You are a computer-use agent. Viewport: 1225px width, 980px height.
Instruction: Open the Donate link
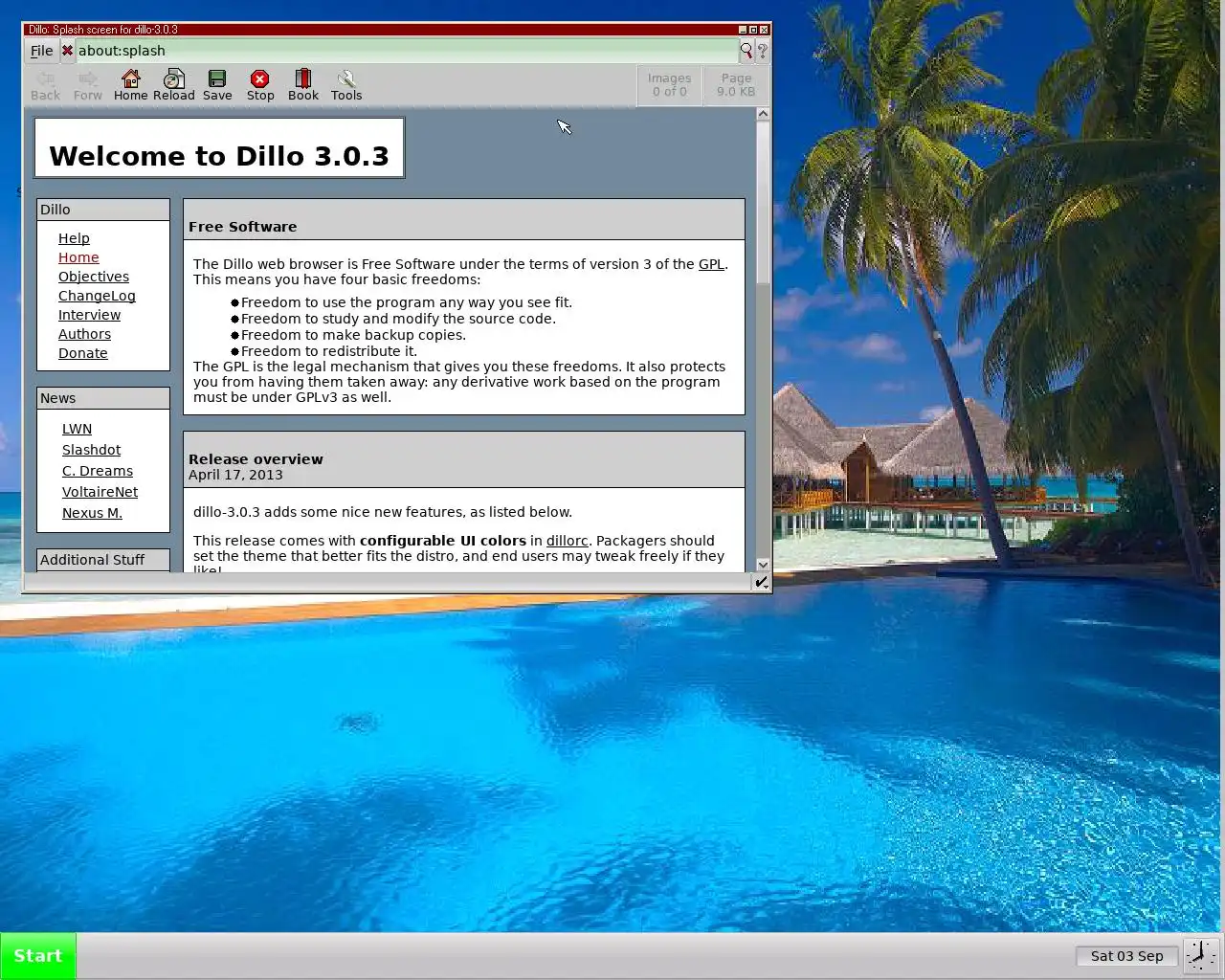pos(83,353)
